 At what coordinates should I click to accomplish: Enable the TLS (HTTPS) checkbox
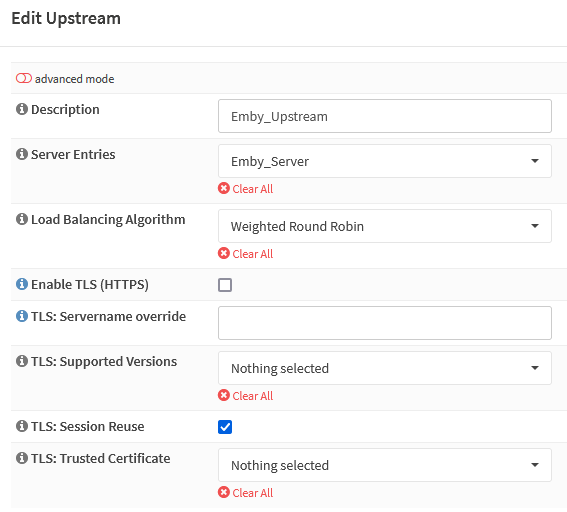225,285
